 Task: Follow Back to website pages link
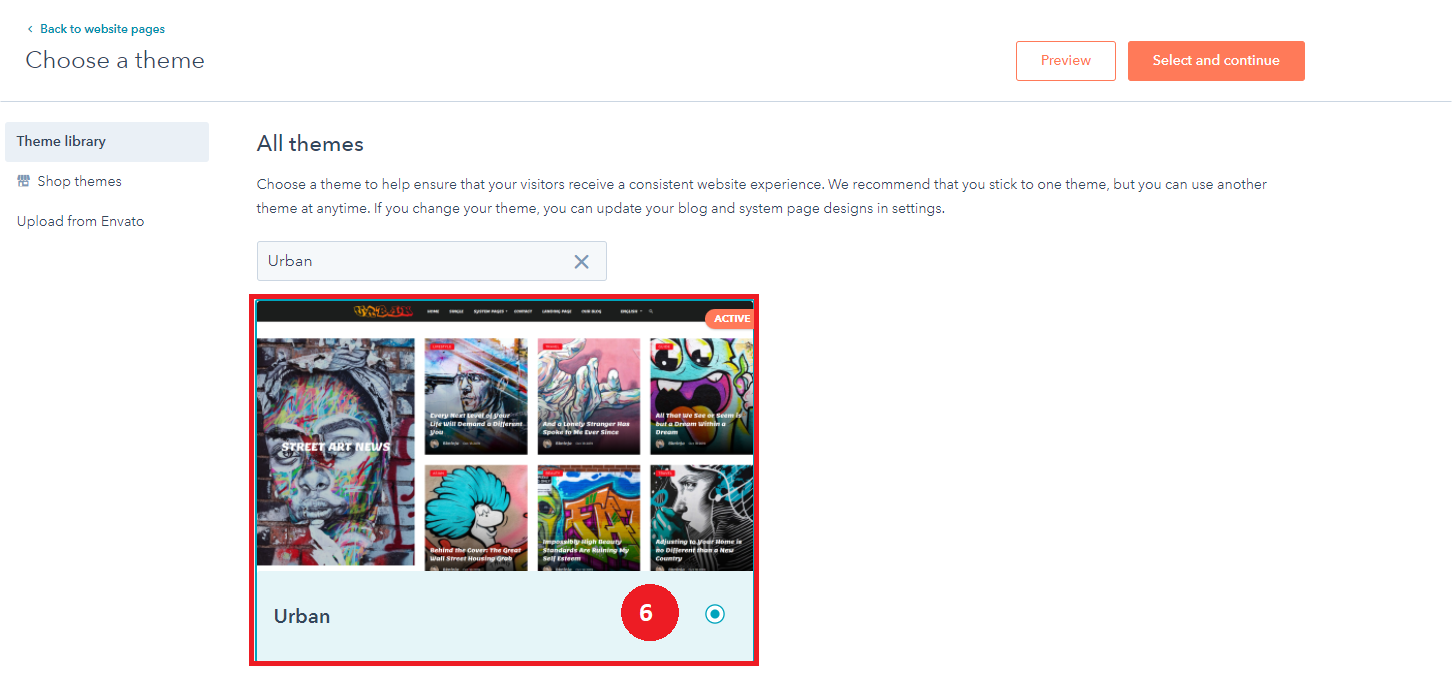coord(102,29)
